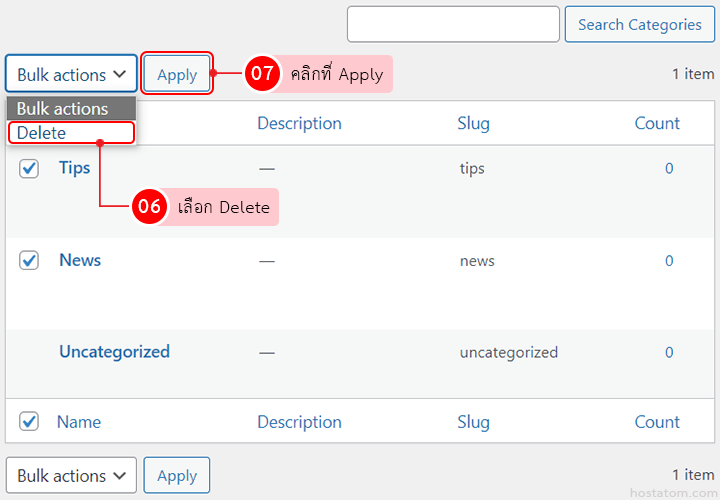Focus the category search text field
The image size is (720, 500).
coord(452,25)
